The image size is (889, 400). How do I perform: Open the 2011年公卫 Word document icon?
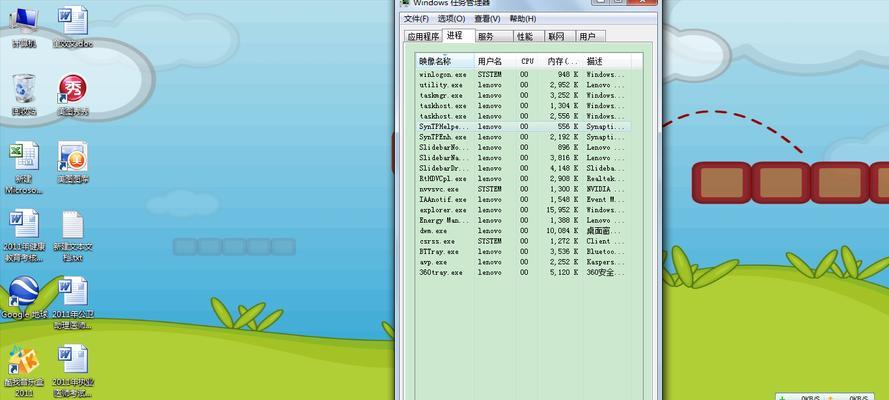73,303
